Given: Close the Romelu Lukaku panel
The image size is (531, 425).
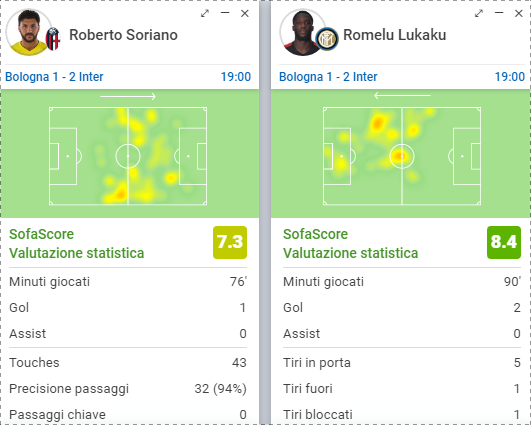Looking at the screenshot, I should [518, 14].
